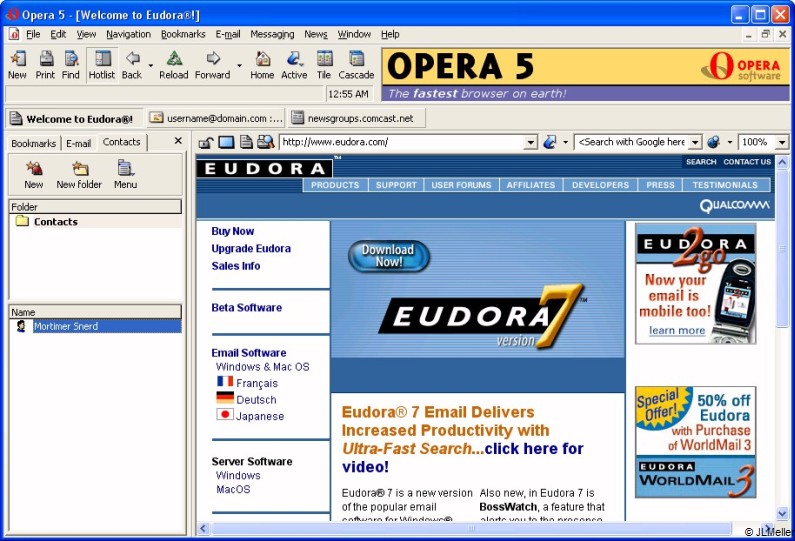Open the contacts panel Menu icon

click(x=125, y=174)
